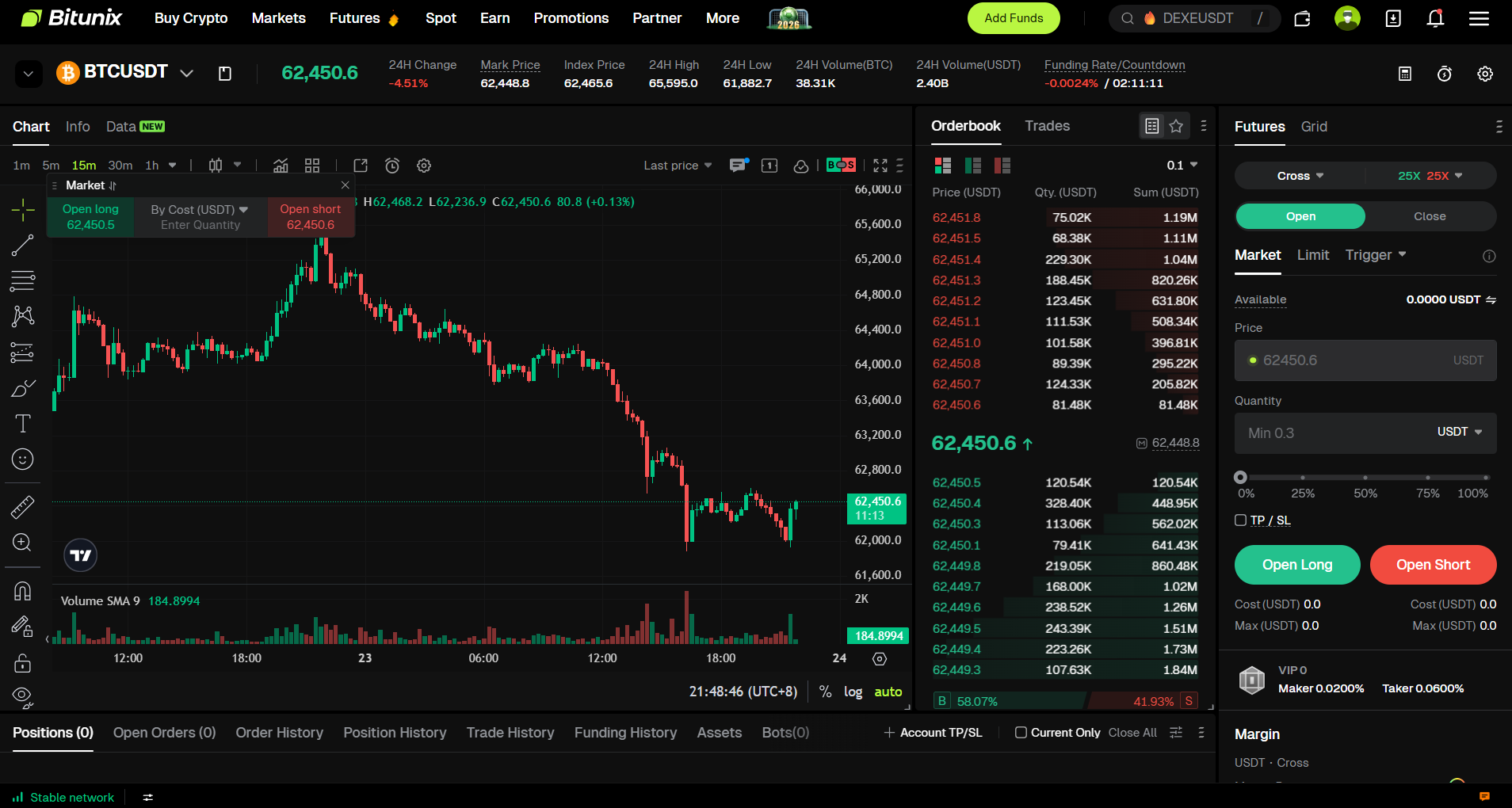Click Close All positions

(1132, 733)
